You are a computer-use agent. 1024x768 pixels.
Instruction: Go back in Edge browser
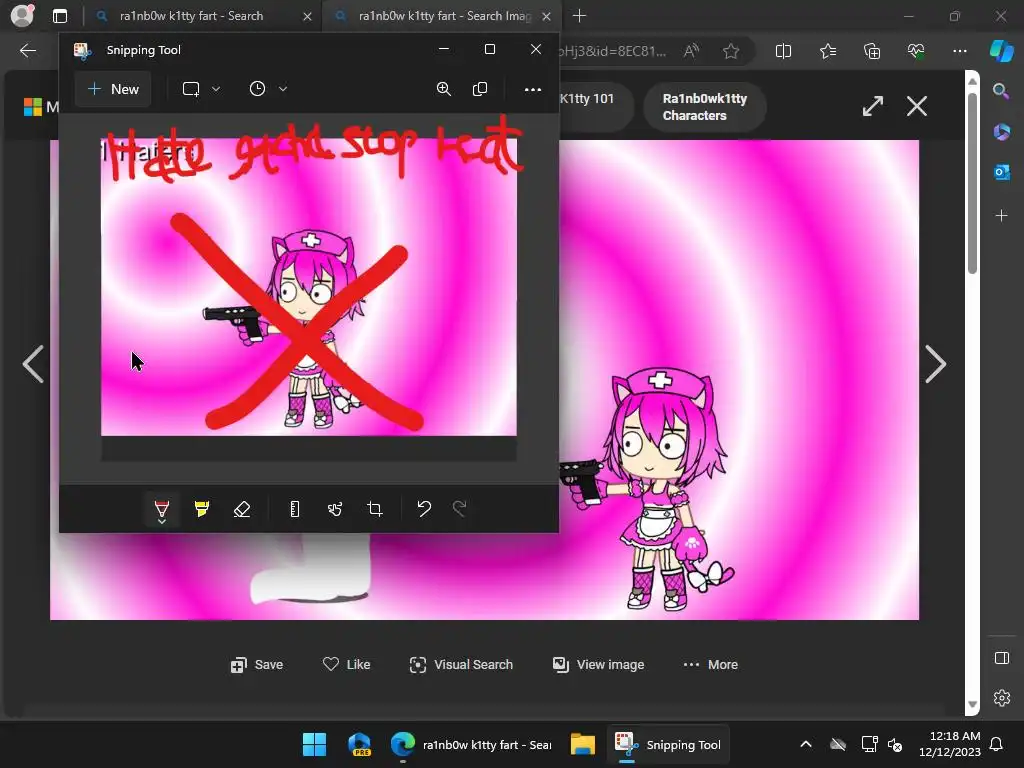[x=28, y=51]
